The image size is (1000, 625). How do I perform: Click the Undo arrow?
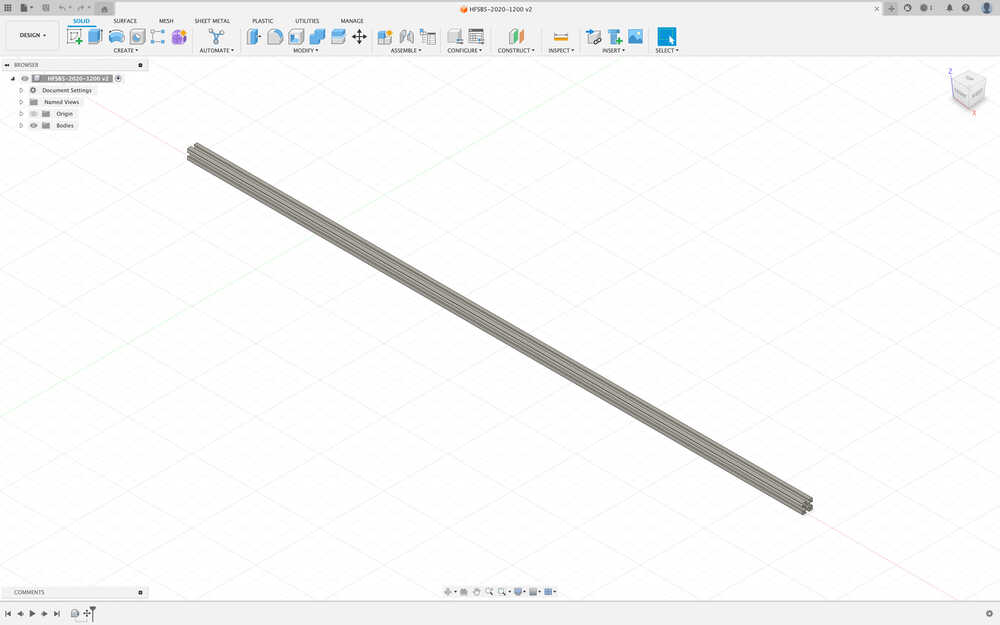64,8
